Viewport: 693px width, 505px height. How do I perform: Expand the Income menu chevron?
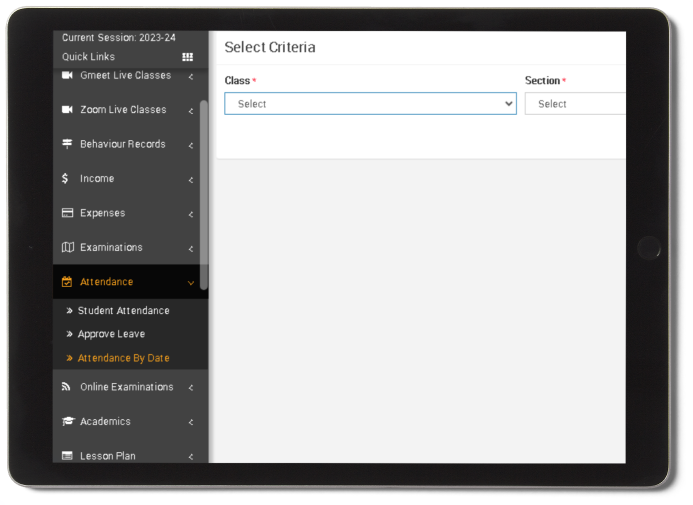(191, 180)
